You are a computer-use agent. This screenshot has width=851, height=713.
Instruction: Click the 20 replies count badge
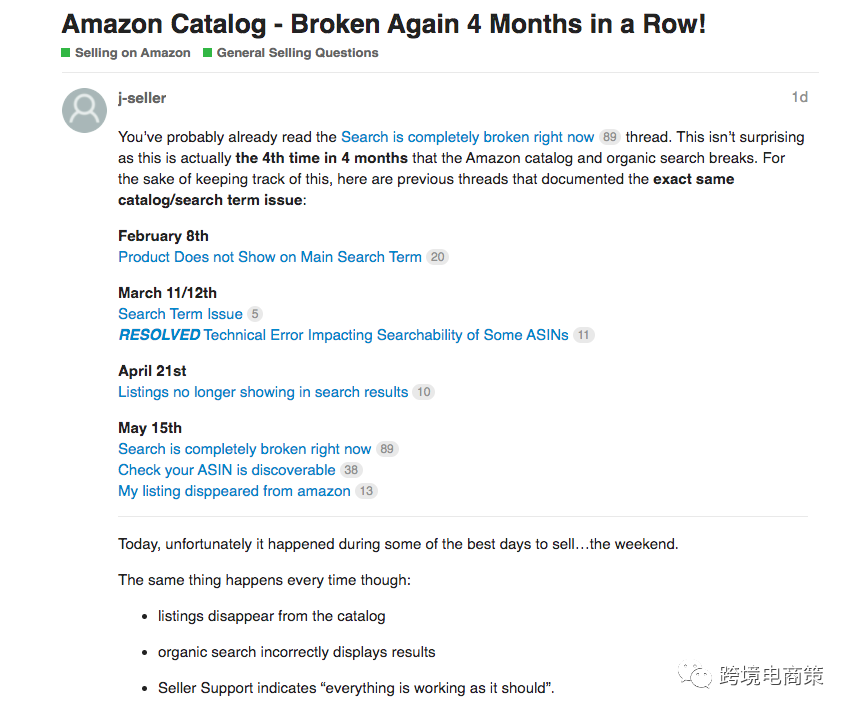[437, 257]
